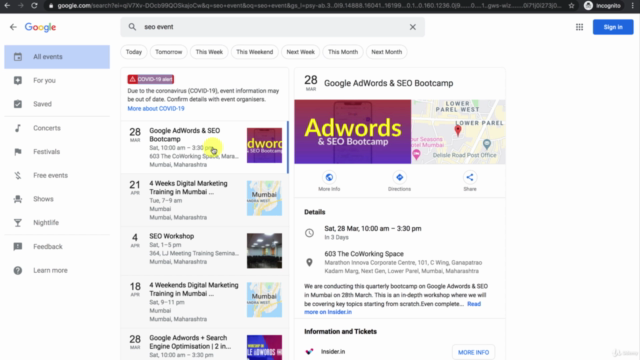This screenshot has width=640, height=360.
Task: Click Mumbai map thumbnail for 21 Apr event
Action: (264, 198)
